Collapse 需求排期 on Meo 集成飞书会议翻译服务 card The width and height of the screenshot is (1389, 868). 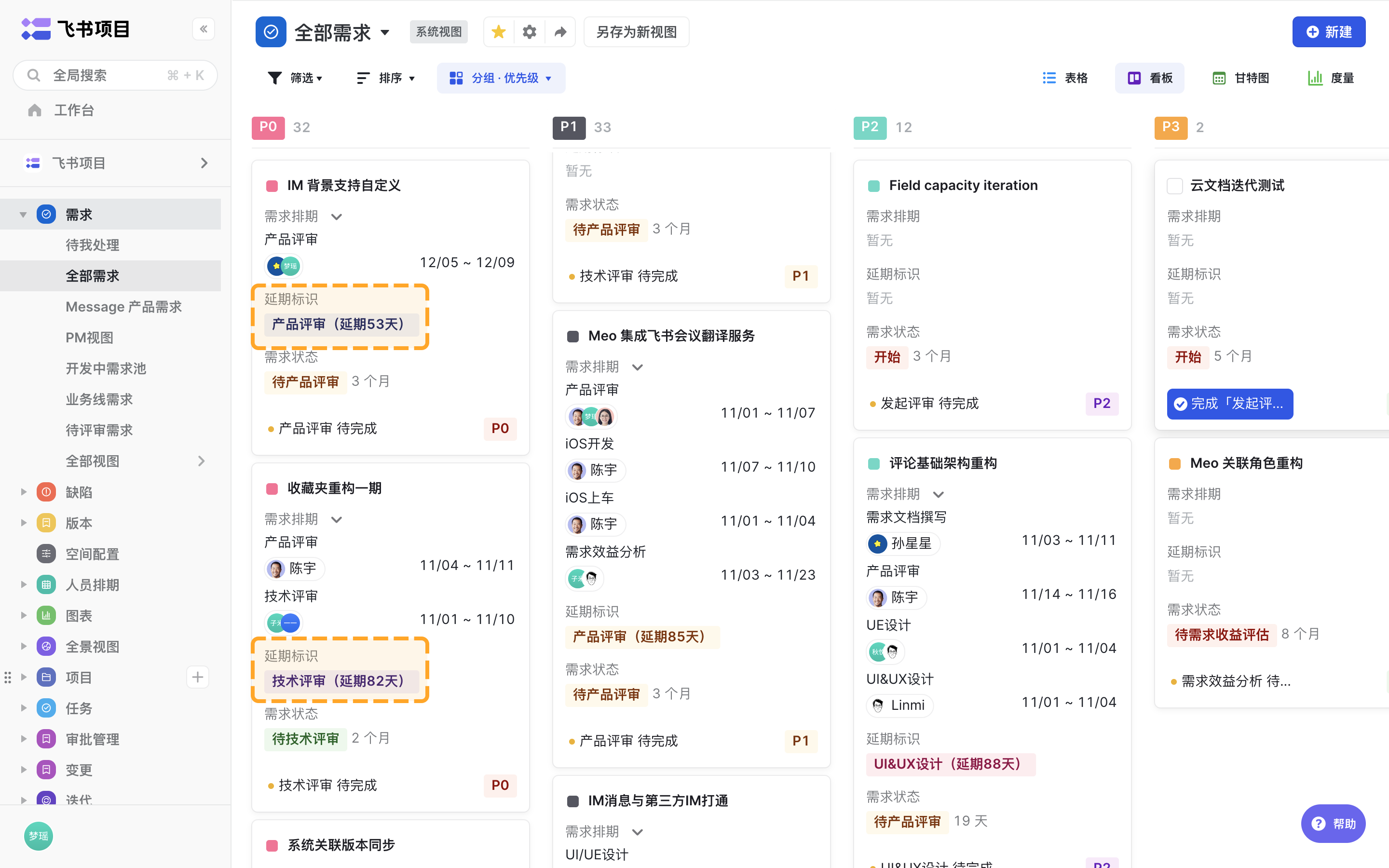tap(638, 367)
